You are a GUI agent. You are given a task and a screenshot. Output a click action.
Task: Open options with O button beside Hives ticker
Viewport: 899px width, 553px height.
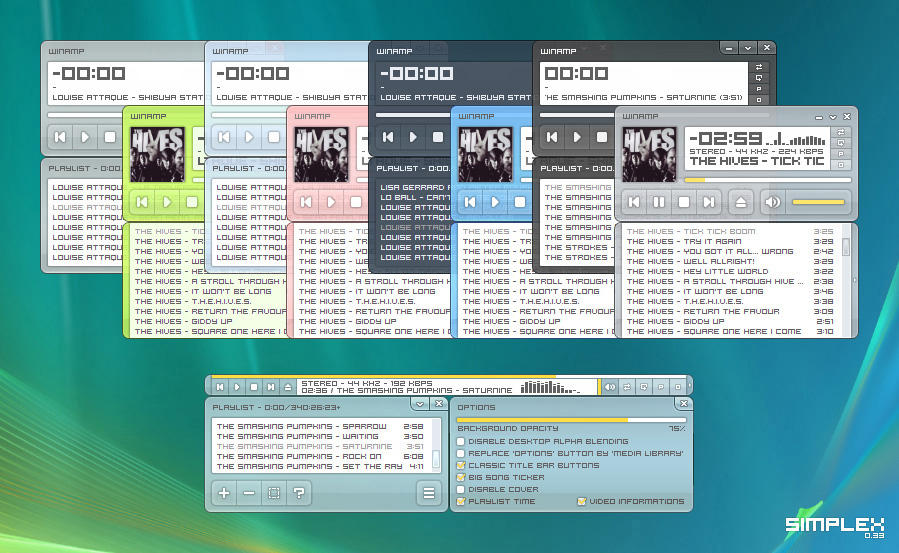pyautogui.click(x=841, y=164)
